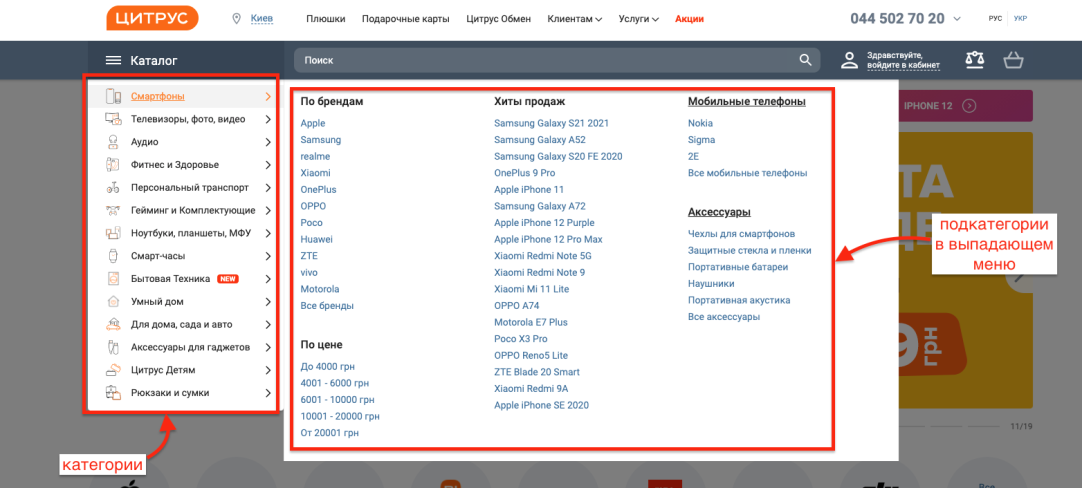This screenshot has height=488, width=1082.
Task: Click the Аудио headphones category icon
Action: click(x=113, y=142)
